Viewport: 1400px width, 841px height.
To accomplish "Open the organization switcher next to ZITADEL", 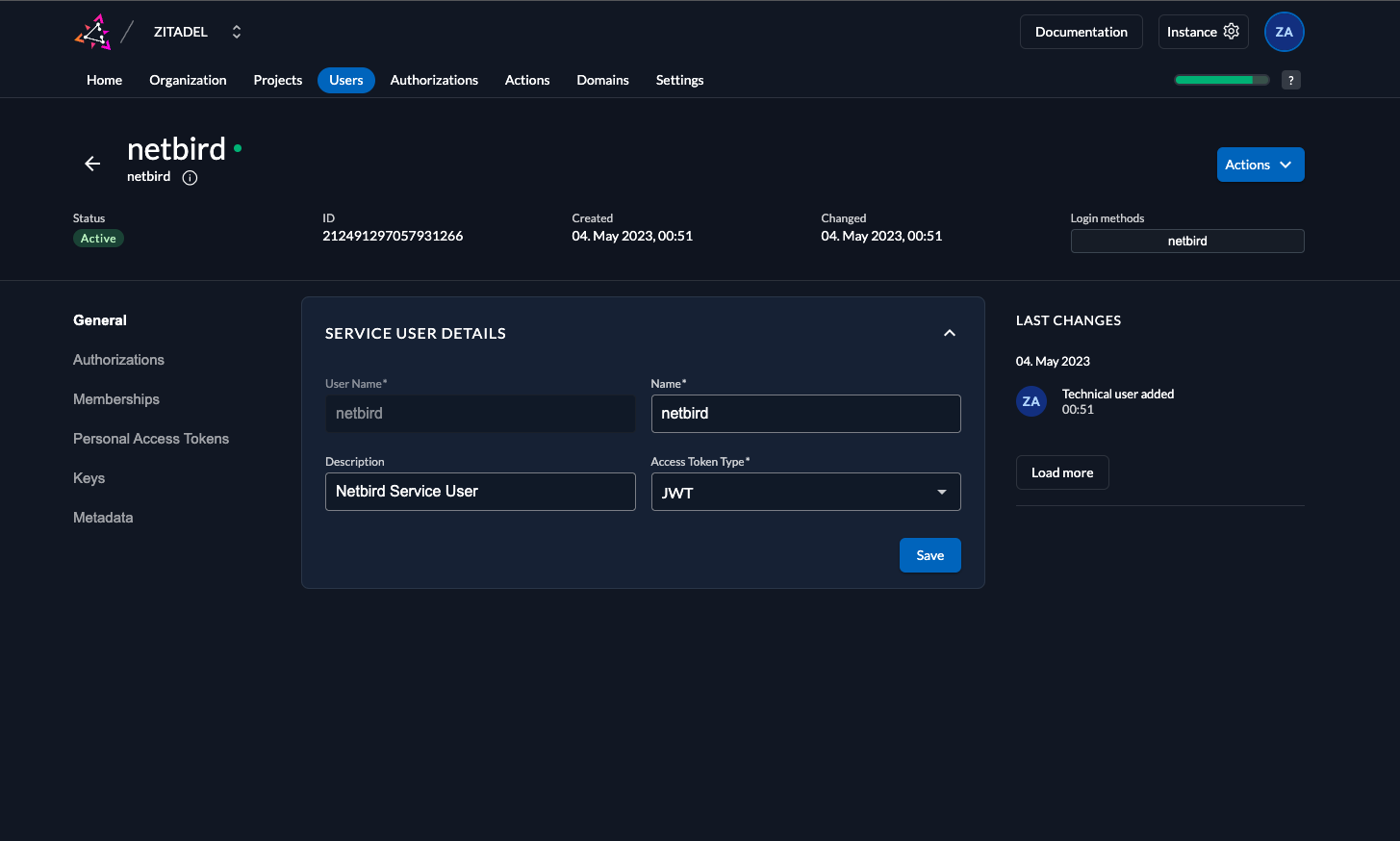I will click(x=237, y=32).
